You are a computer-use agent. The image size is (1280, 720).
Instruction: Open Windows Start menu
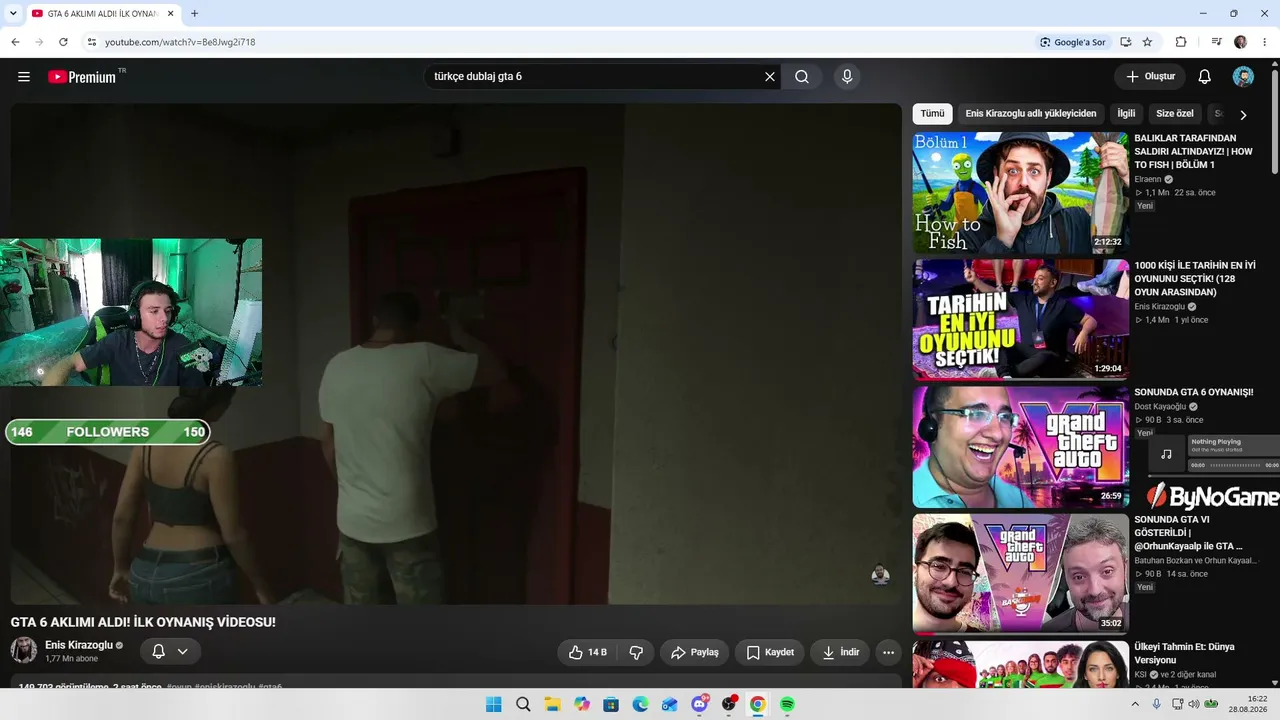click(x=494, y=704)
